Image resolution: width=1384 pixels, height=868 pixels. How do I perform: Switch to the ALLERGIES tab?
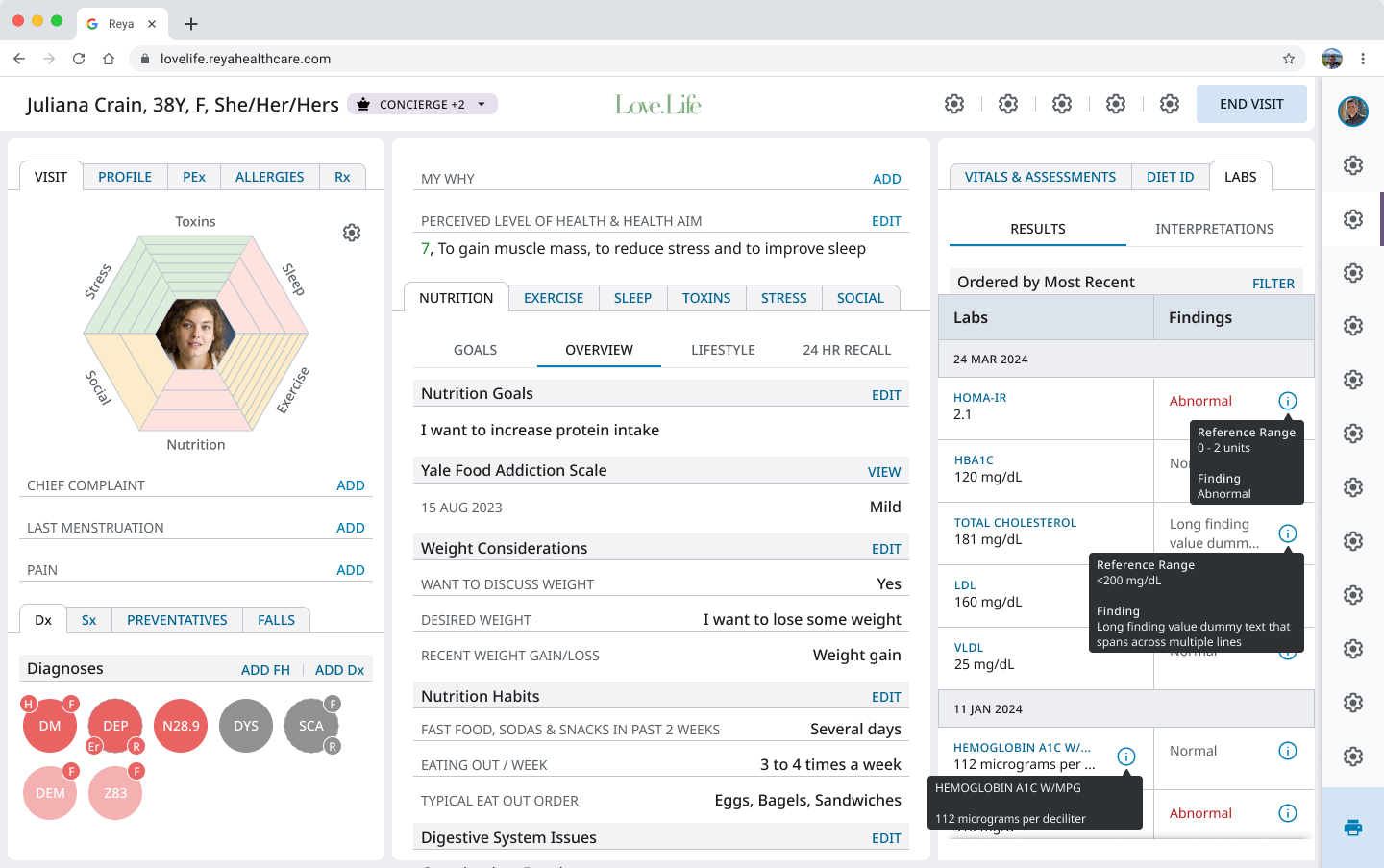point(269,177)
